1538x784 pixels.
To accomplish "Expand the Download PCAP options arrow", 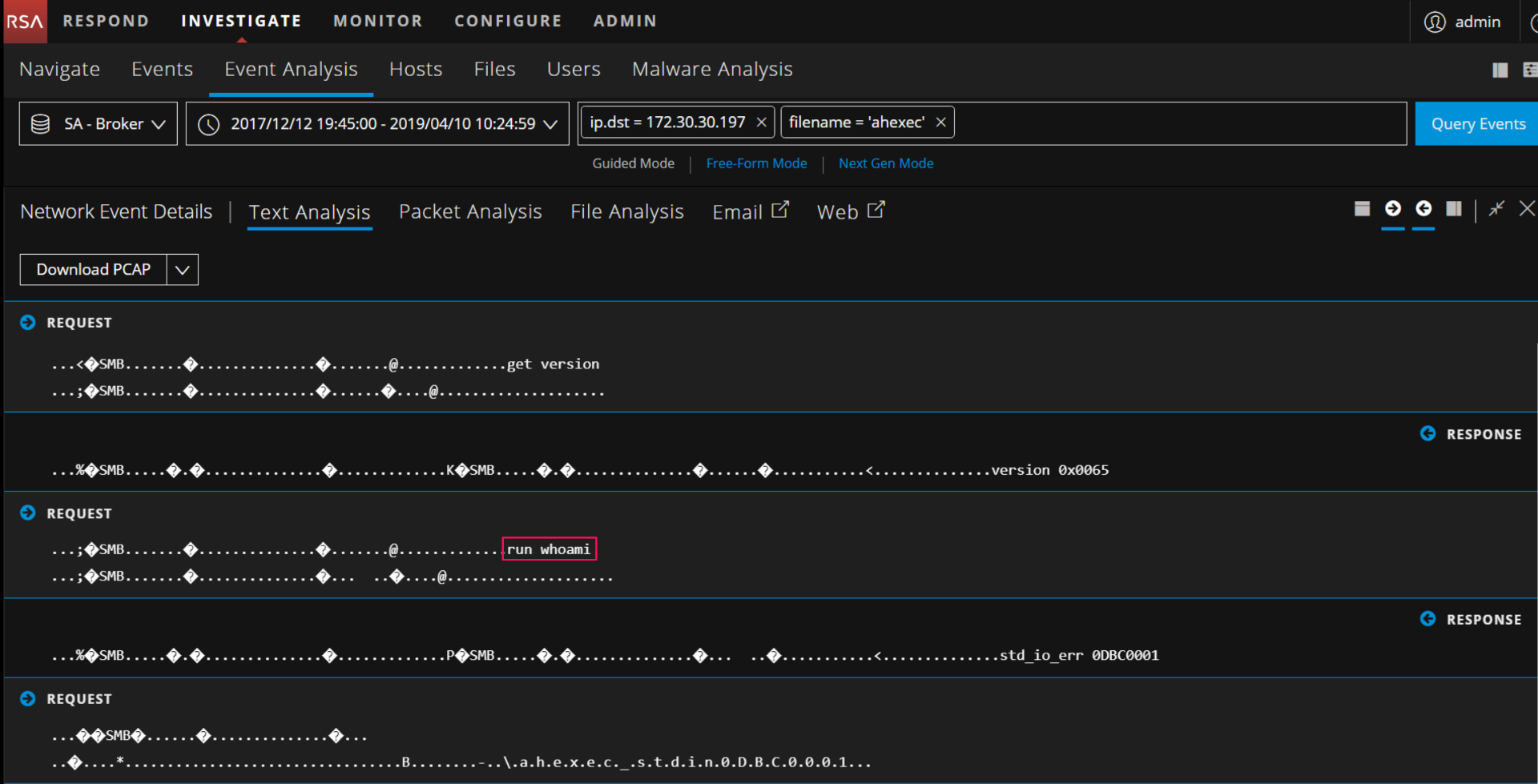I will pos(183,270).
